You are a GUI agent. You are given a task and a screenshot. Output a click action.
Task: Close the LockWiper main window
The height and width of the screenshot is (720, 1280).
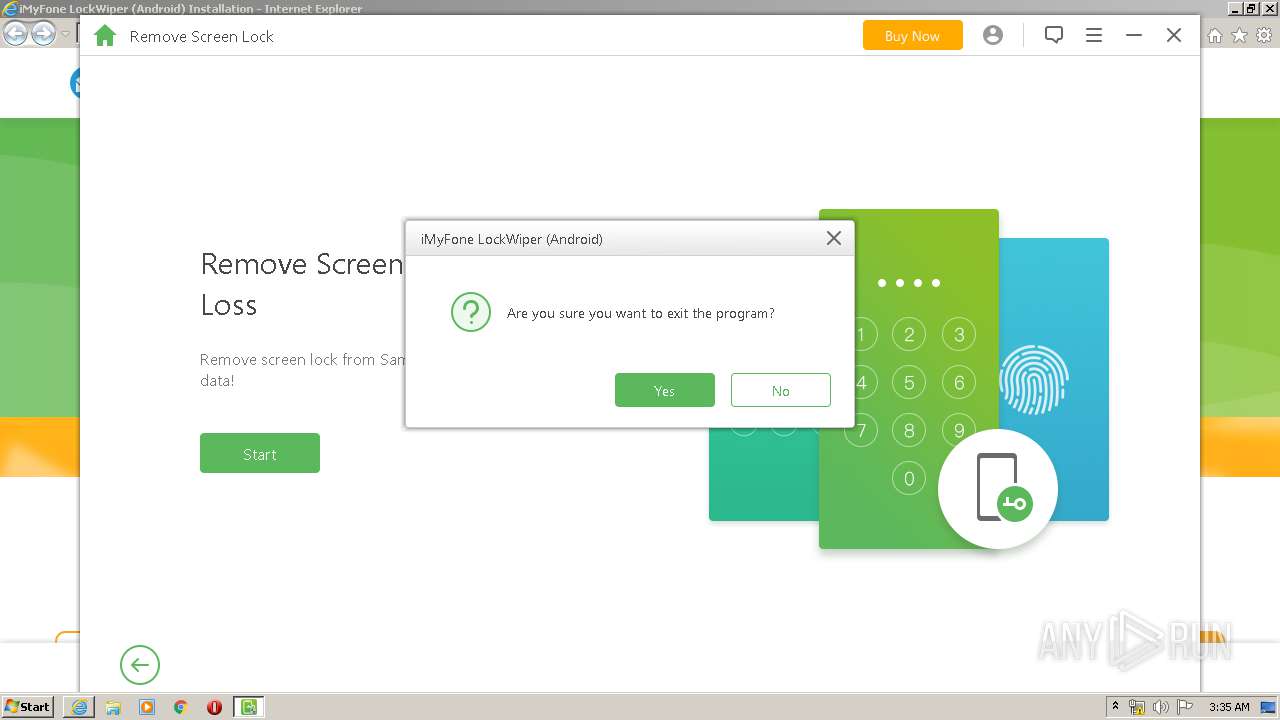click(x=1174, y=35)
